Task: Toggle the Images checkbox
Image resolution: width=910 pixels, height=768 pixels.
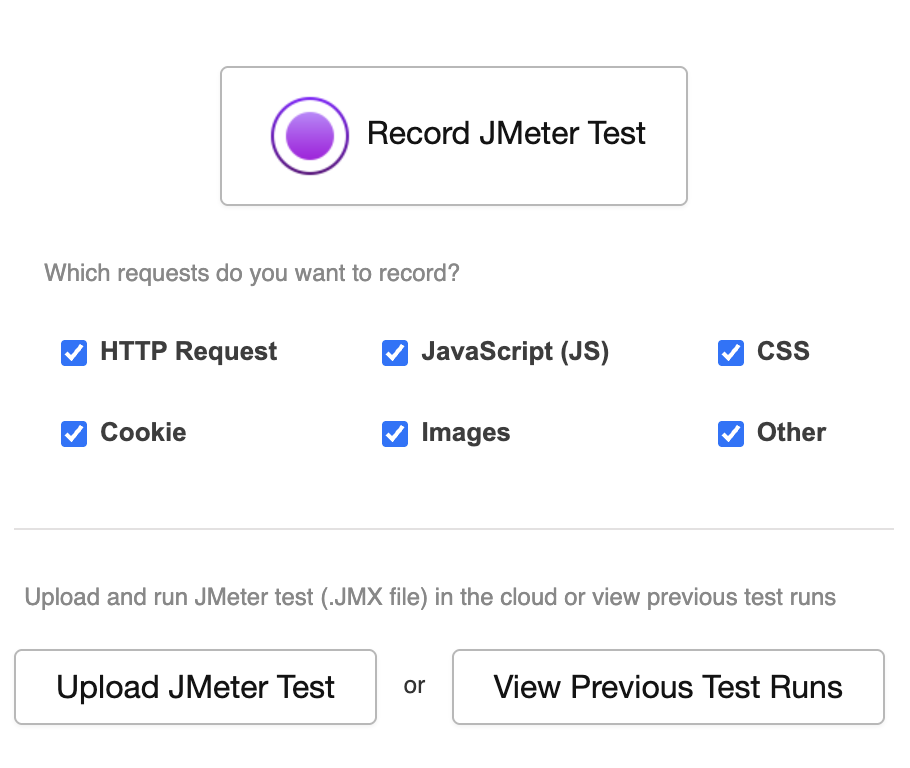Action: click(x=395, y=434)
